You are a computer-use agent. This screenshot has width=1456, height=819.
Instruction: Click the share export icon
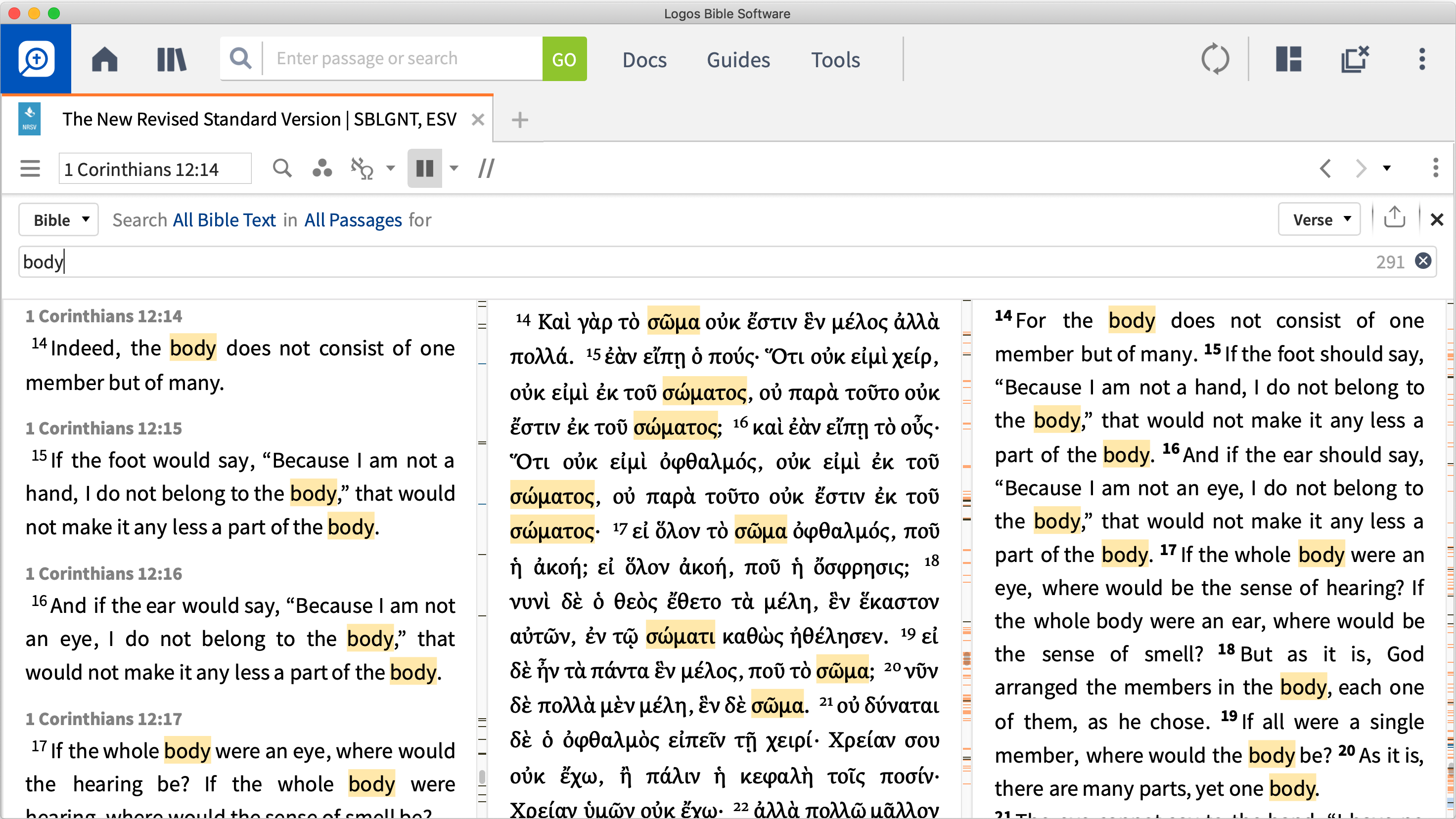tap(1394, 217)
